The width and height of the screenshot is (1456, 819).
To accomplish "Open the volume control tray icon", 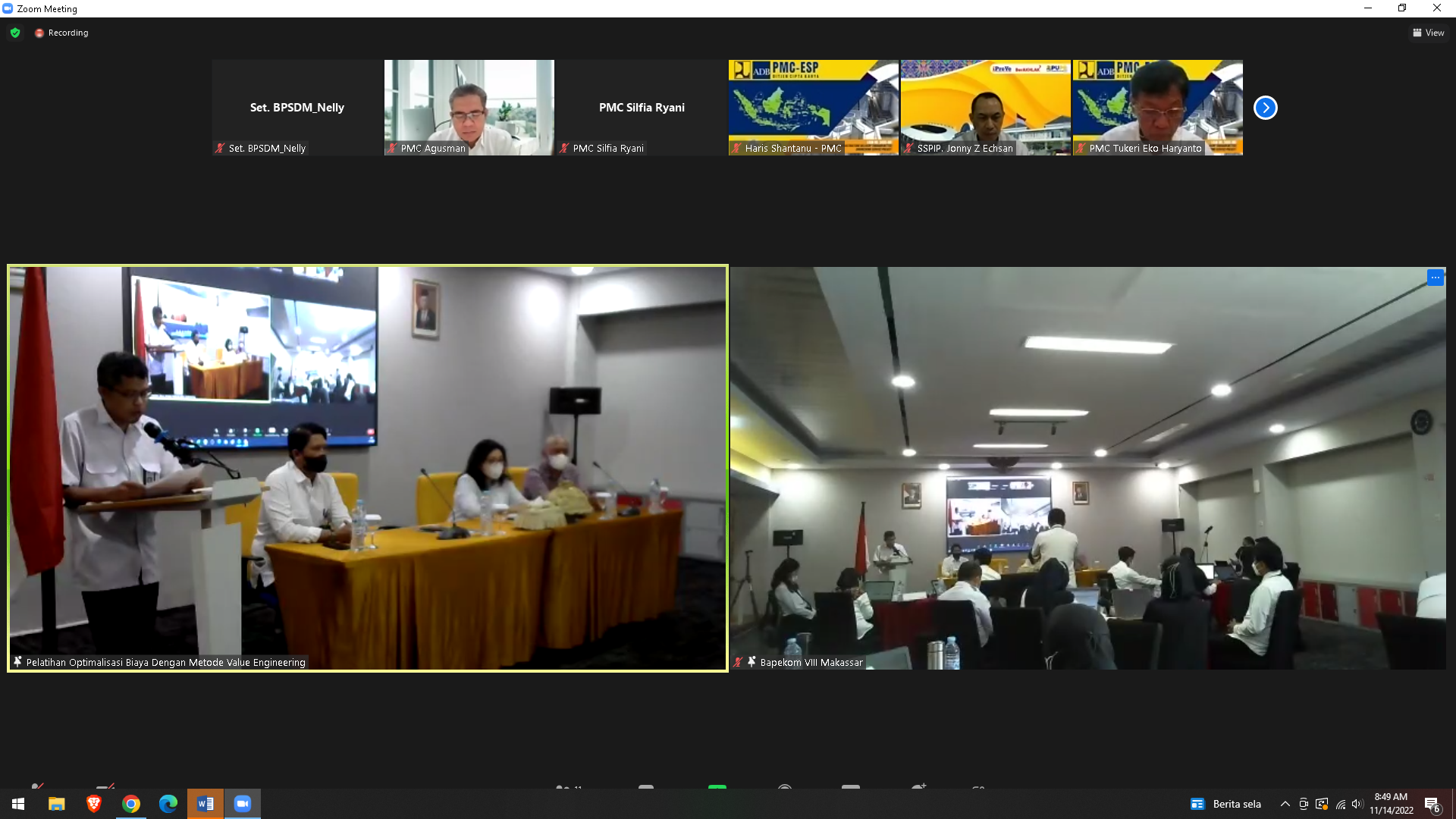I will tap(1357, 804).
